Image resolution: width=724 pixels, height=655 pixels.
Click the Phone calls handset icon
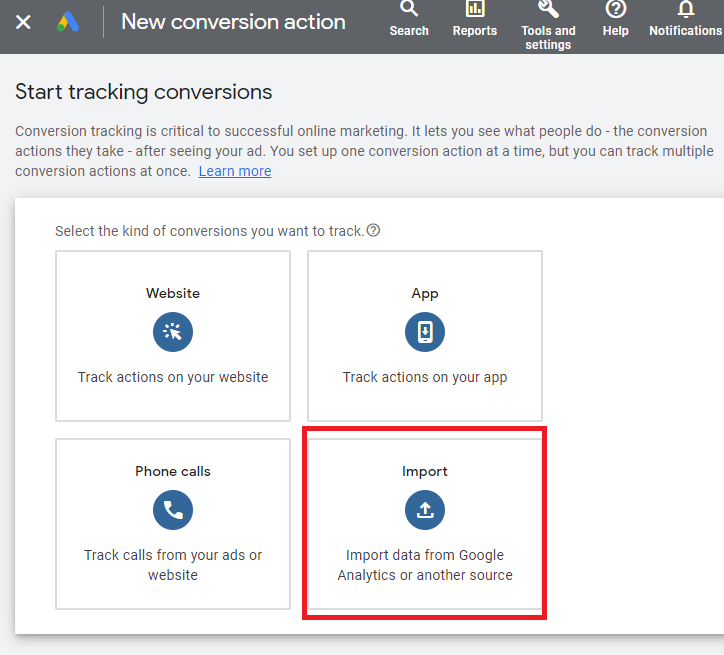173,510
